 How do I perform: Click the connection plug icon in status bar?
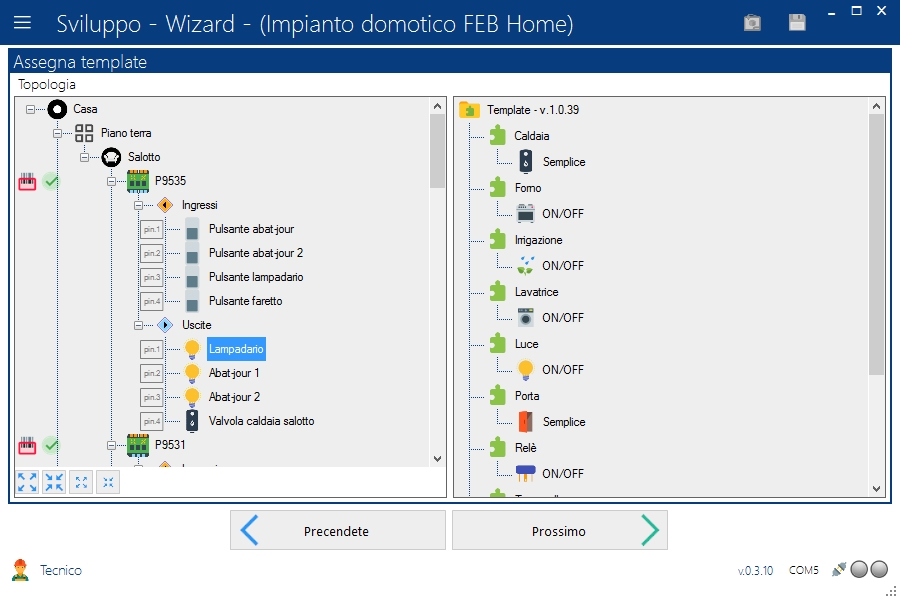(839, 570)
